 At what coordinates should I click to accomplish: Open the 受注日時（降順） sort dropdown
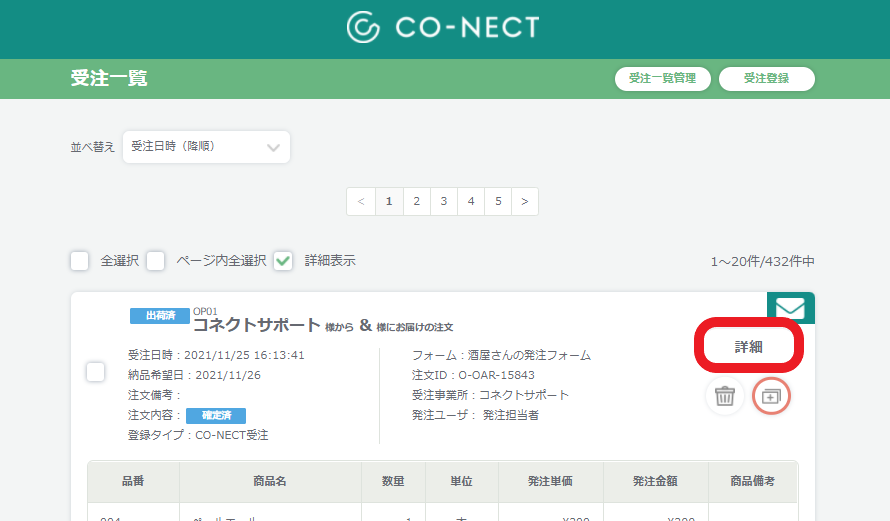[x=206, y=147]
